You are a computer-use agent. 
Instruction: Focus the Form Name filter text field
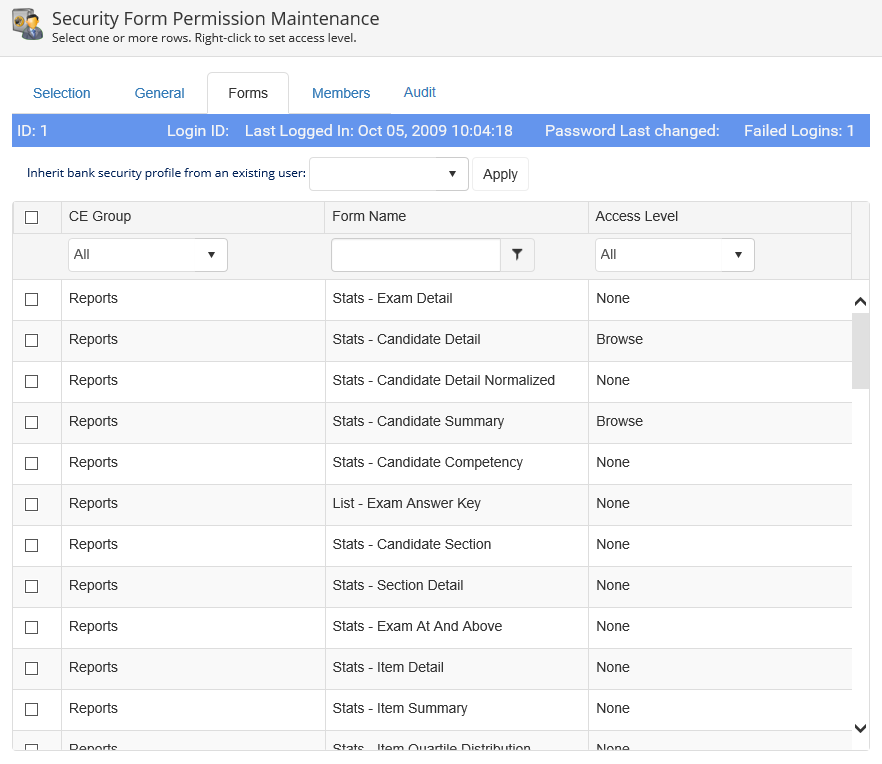tap(415, 255)
